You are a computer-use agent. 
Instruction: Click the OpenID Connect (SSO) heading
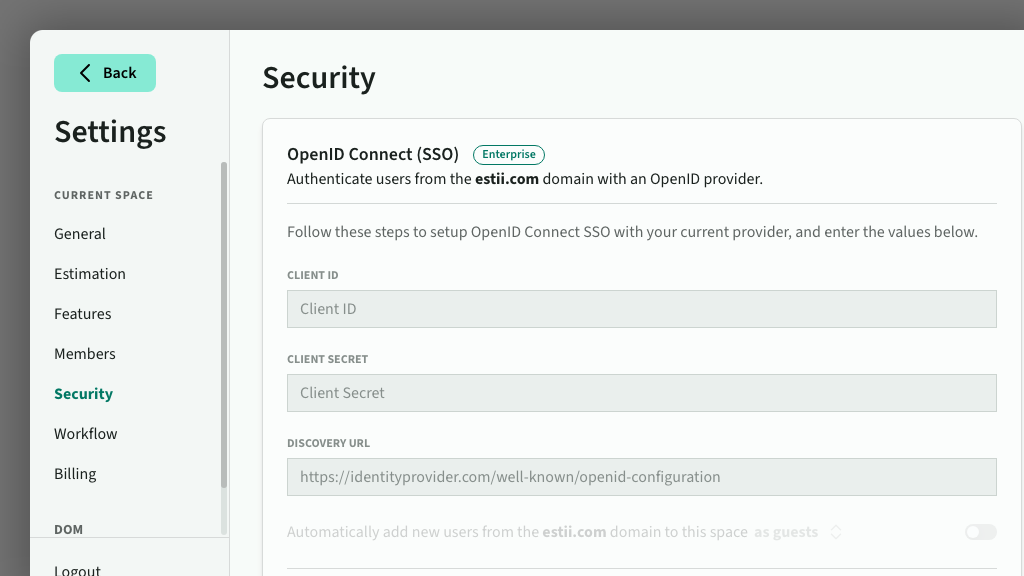[373, 155]
